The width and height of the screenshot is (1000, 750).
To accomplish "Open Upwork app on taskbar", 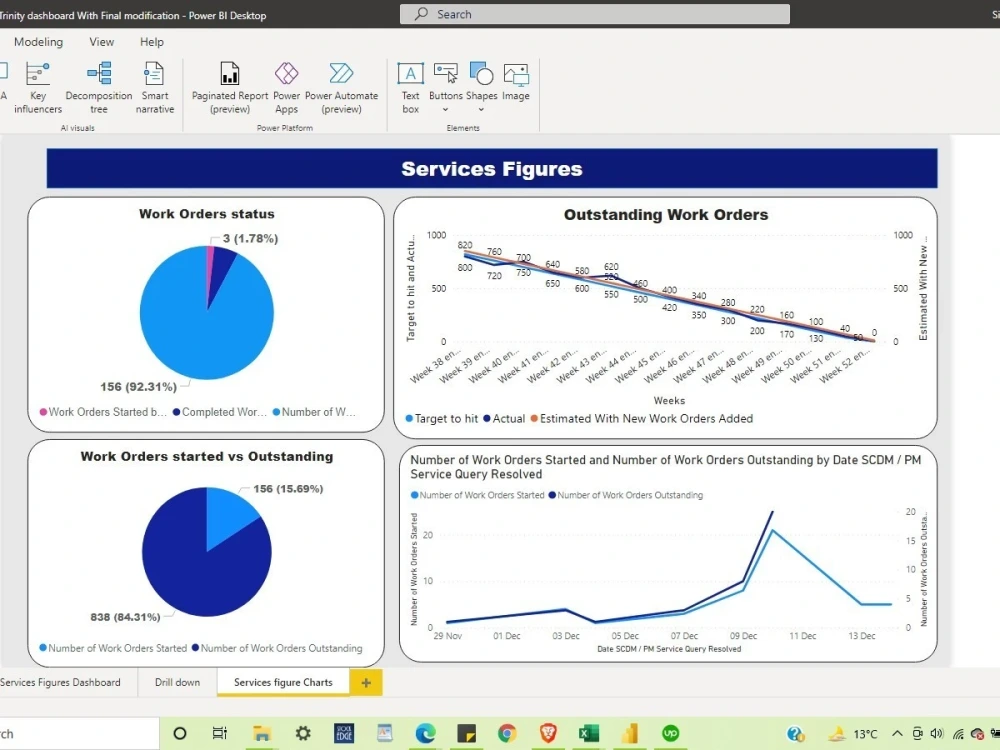I will pos(670,733).
